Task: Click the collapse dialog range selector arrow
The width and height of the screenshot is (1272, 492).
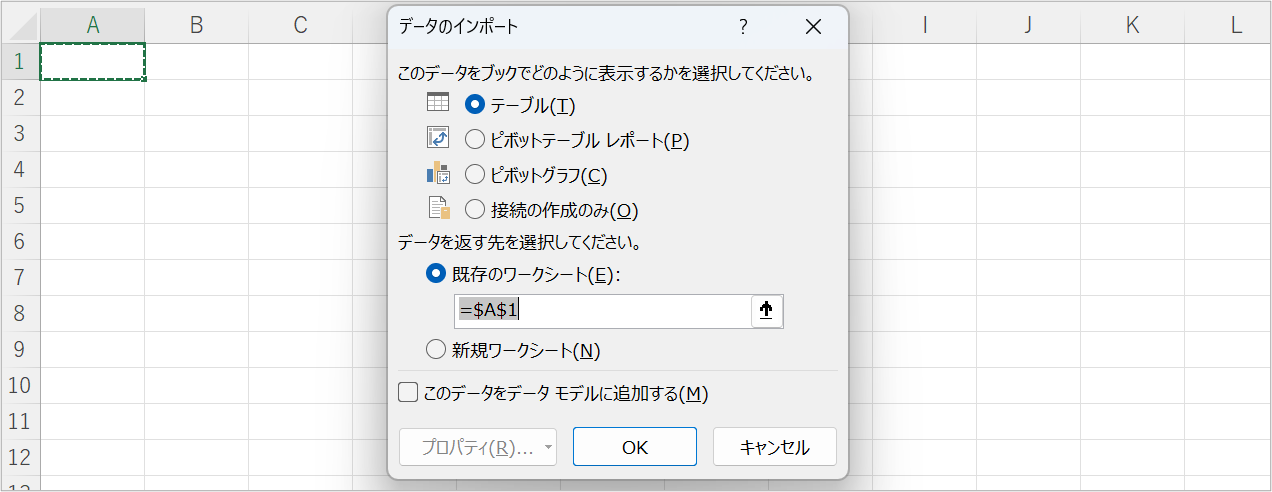Action: [x=766, y=311]
